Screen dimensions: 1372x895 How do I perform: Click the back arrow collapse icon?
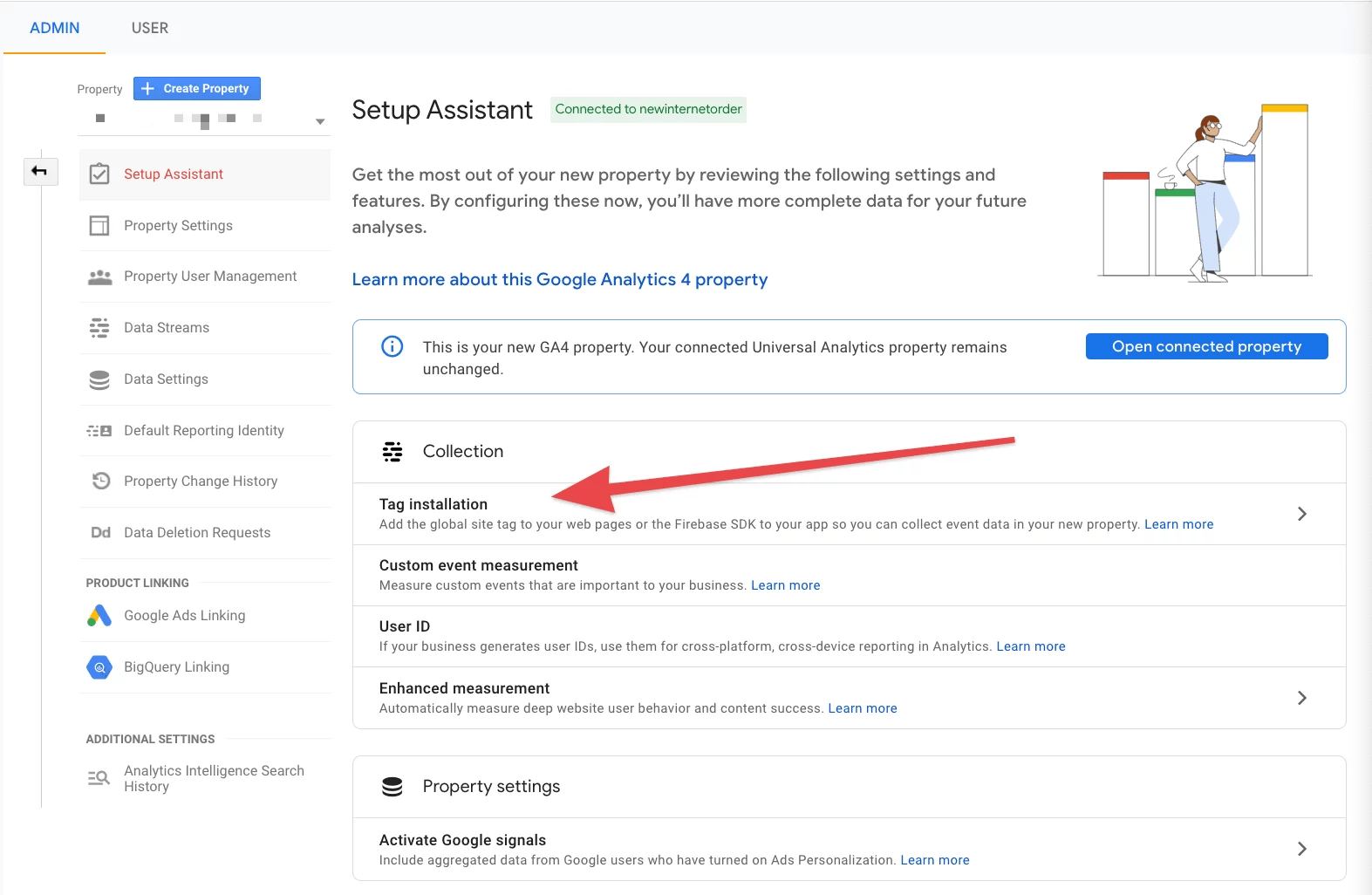40,171
